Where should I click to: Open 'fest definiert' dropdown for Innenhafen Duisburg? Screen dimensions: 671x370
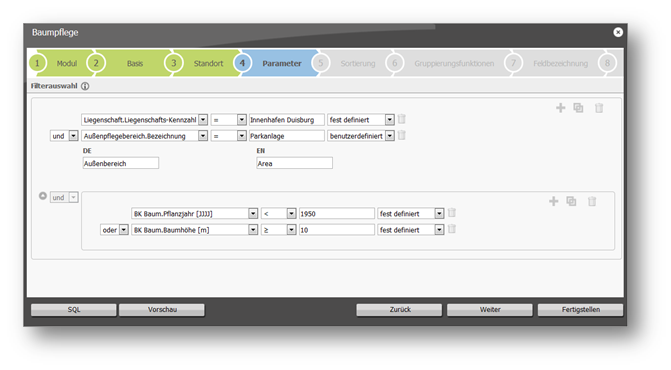(389, 120)
